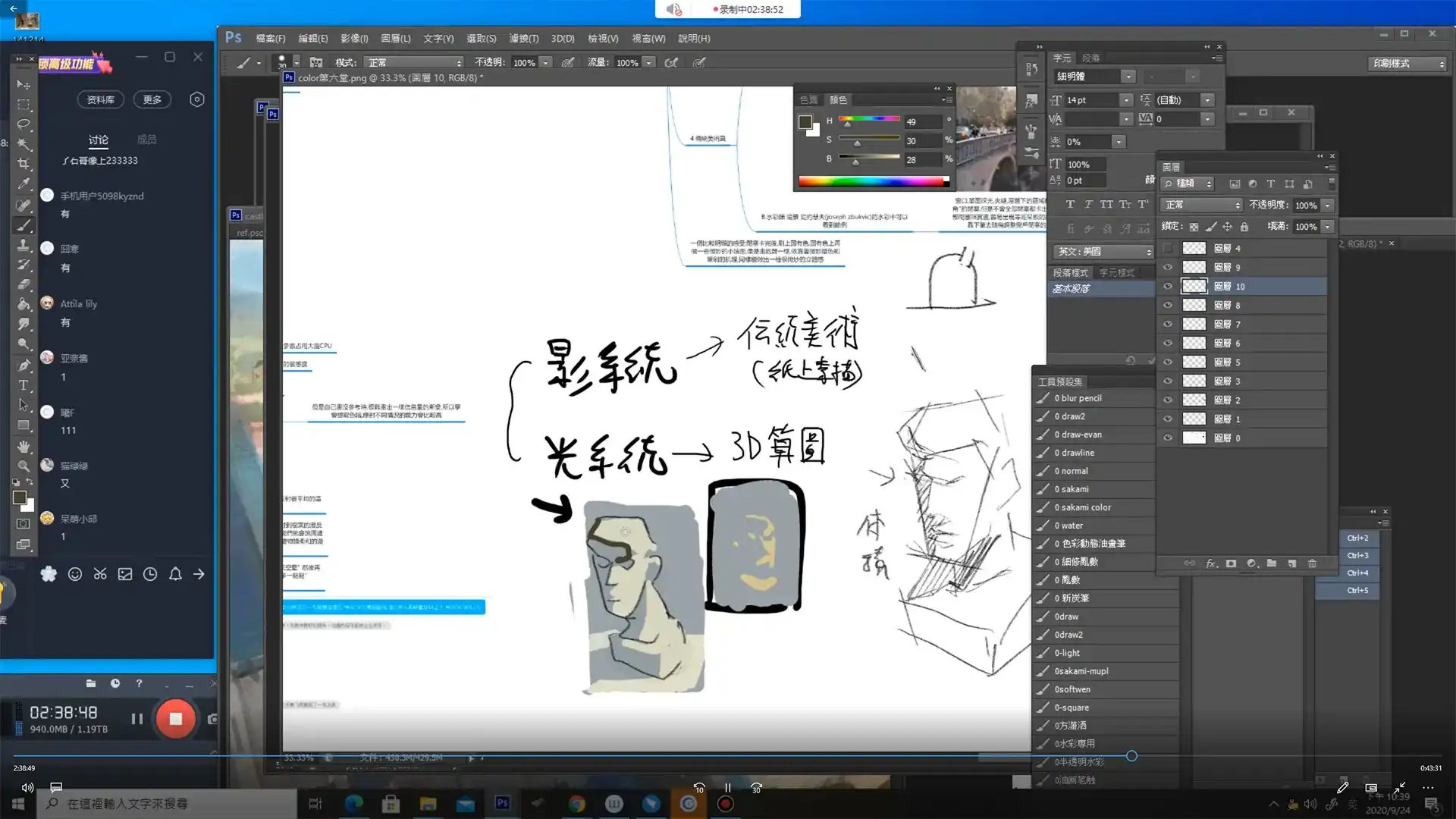Viewport: 1456px width, 819px height.
Task: Click the 更多 button in the chat panel
Action: (x=152, y=99)
